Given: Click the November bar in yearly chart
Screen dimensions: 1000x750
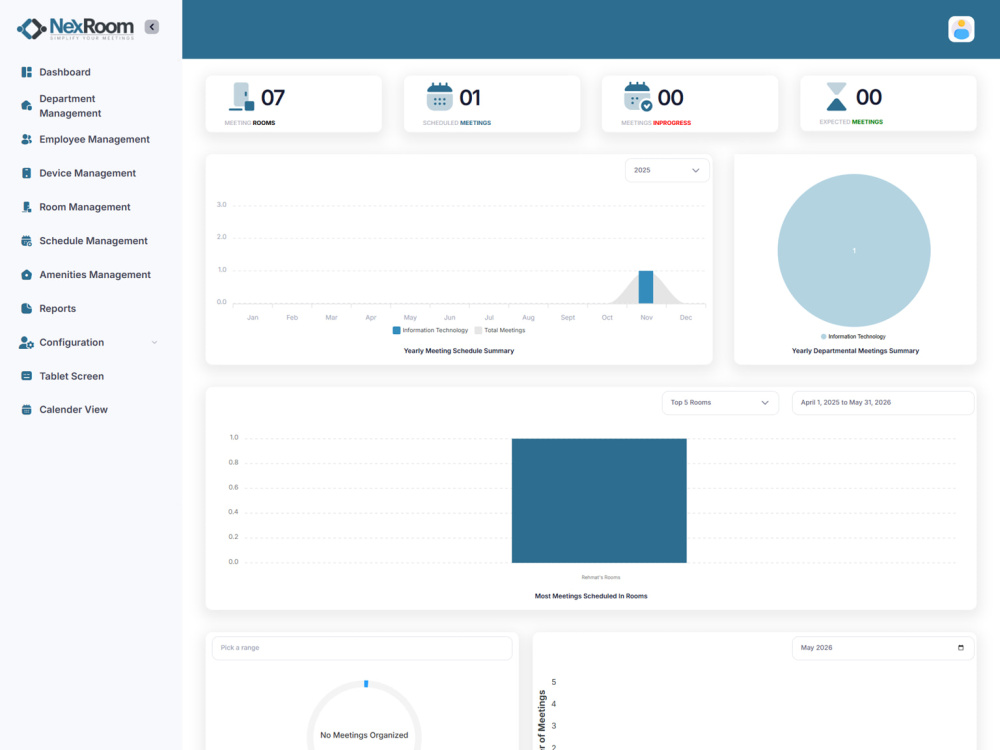Looking at the screenshot, I should [645, 287].
